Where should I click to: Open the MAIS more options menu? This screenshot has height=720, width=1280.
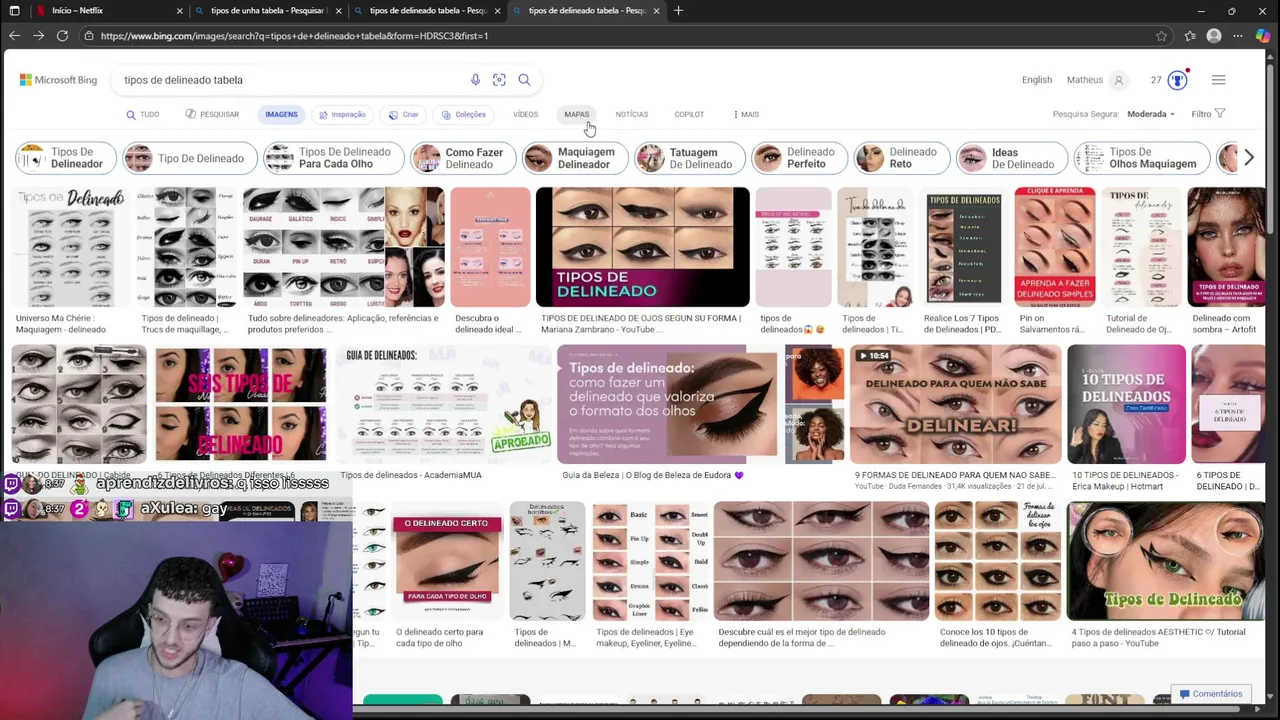click(746, 114)
